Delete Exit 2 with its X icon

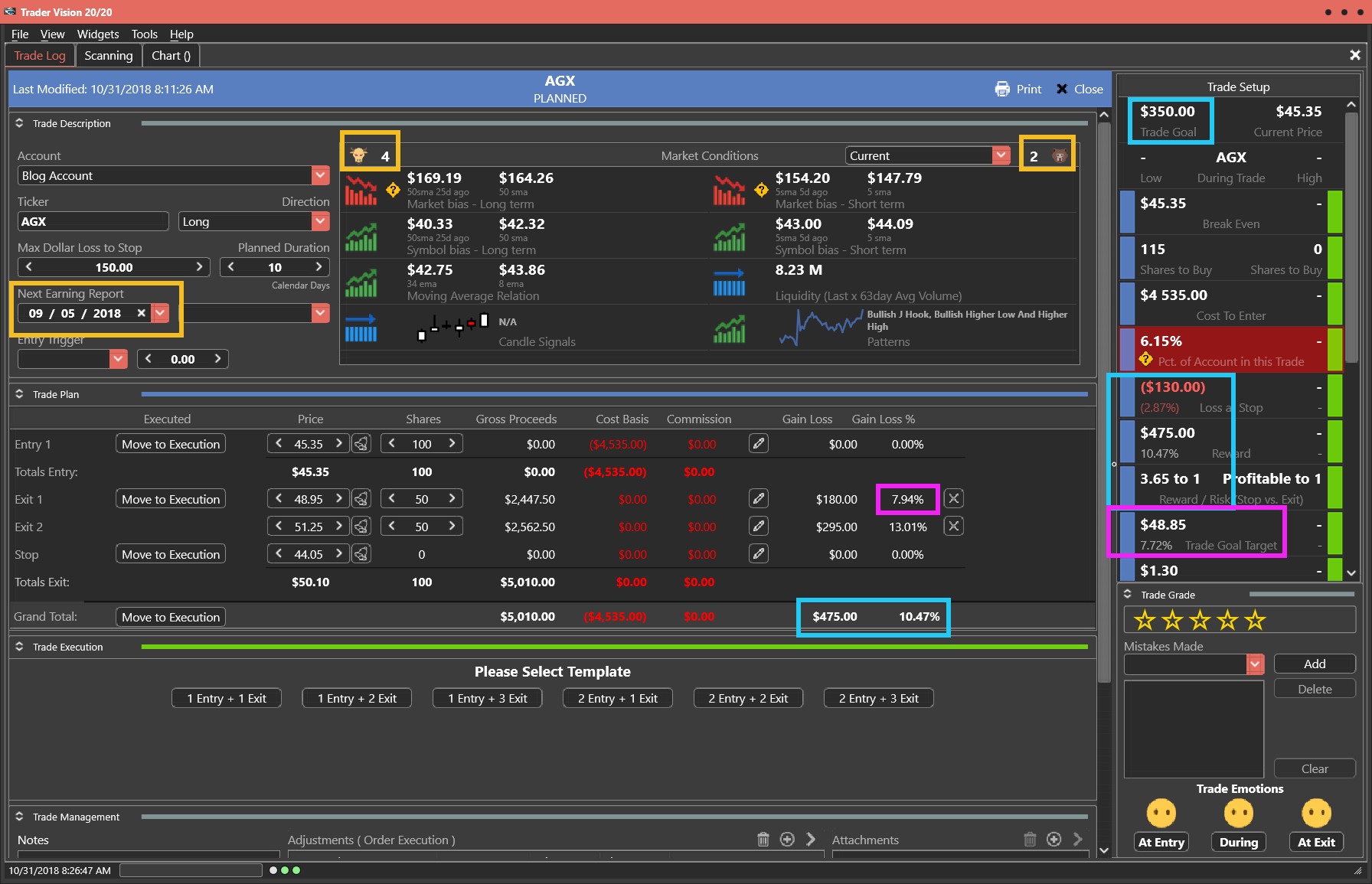coord(953,527)
